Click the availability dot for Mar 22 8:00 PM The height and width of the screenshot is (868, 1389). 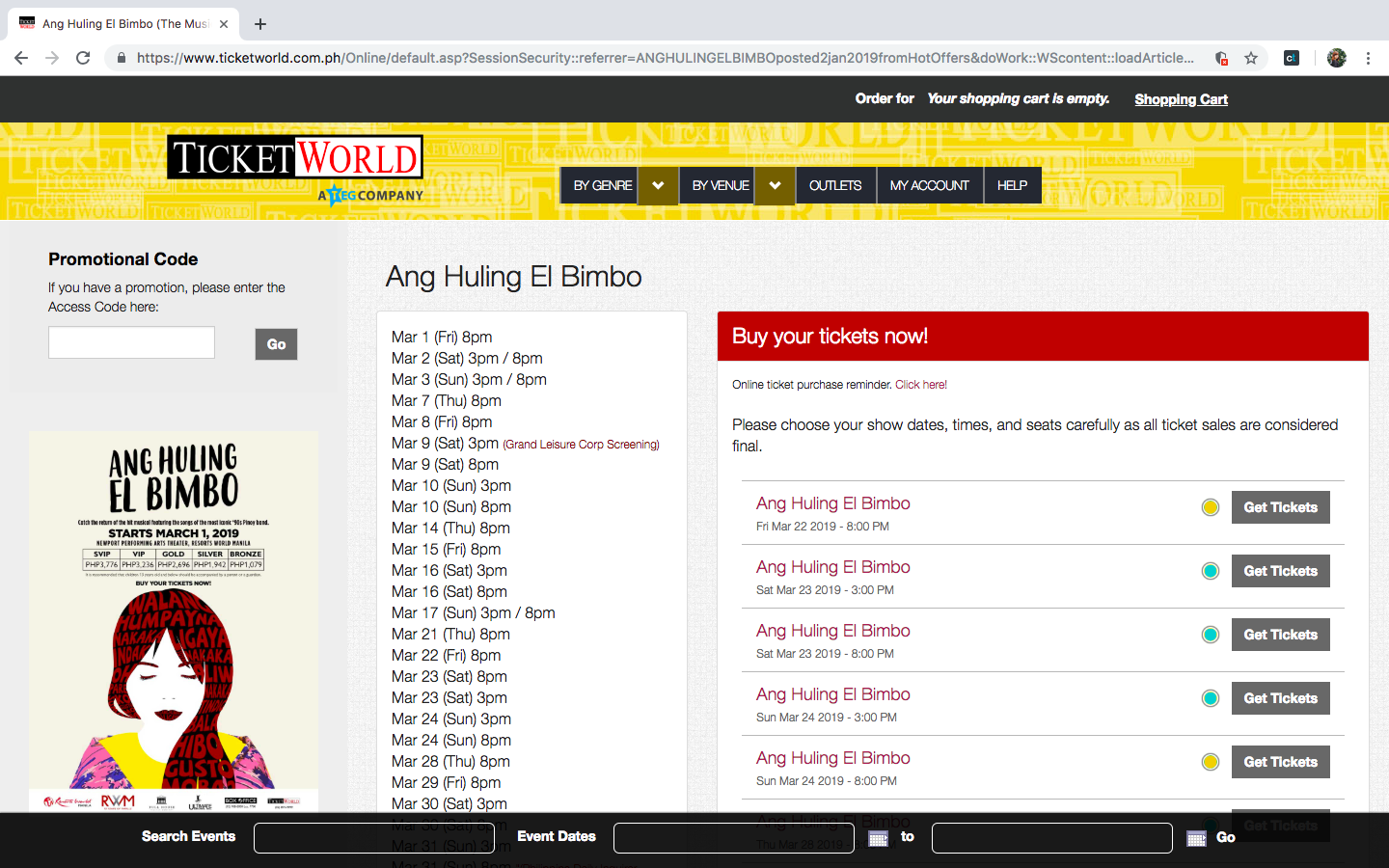(1211, 507)
